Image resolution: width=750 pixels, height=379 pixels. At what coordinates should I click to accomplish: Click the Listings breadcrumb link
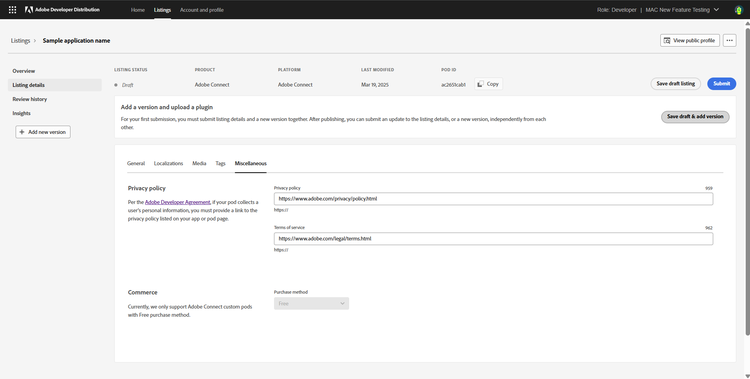21,41
